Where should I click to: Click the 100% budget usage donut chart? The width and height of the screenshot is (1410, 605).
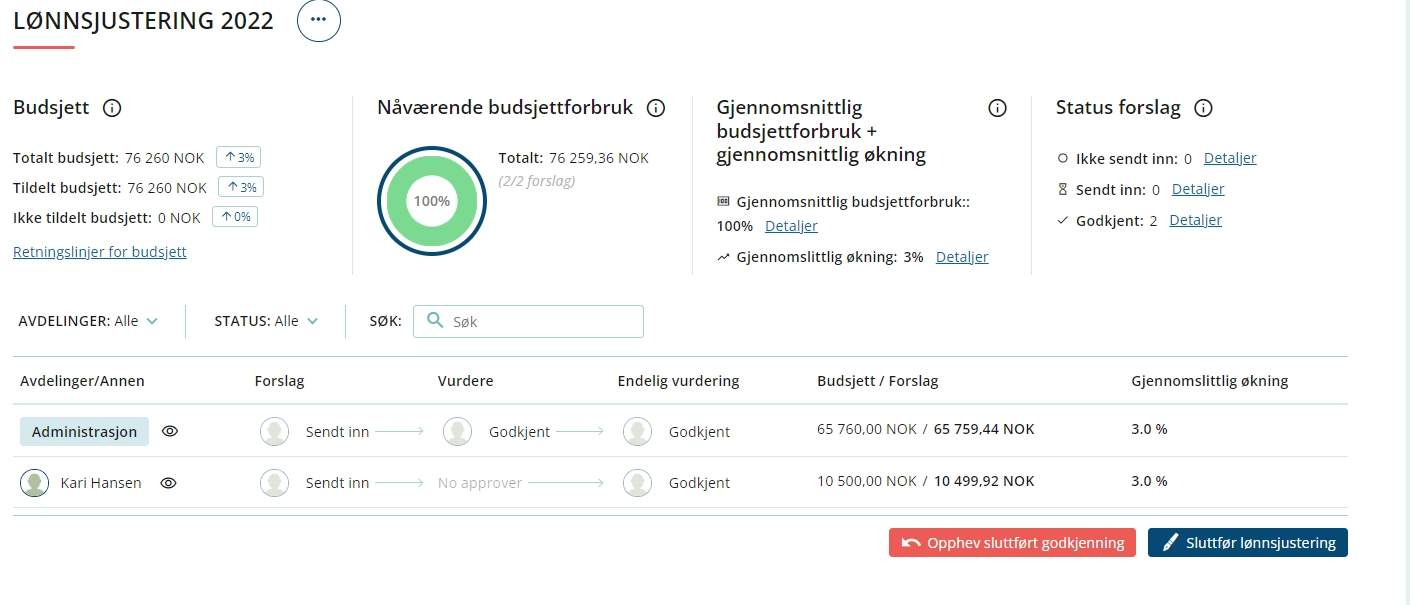[431, 201]
